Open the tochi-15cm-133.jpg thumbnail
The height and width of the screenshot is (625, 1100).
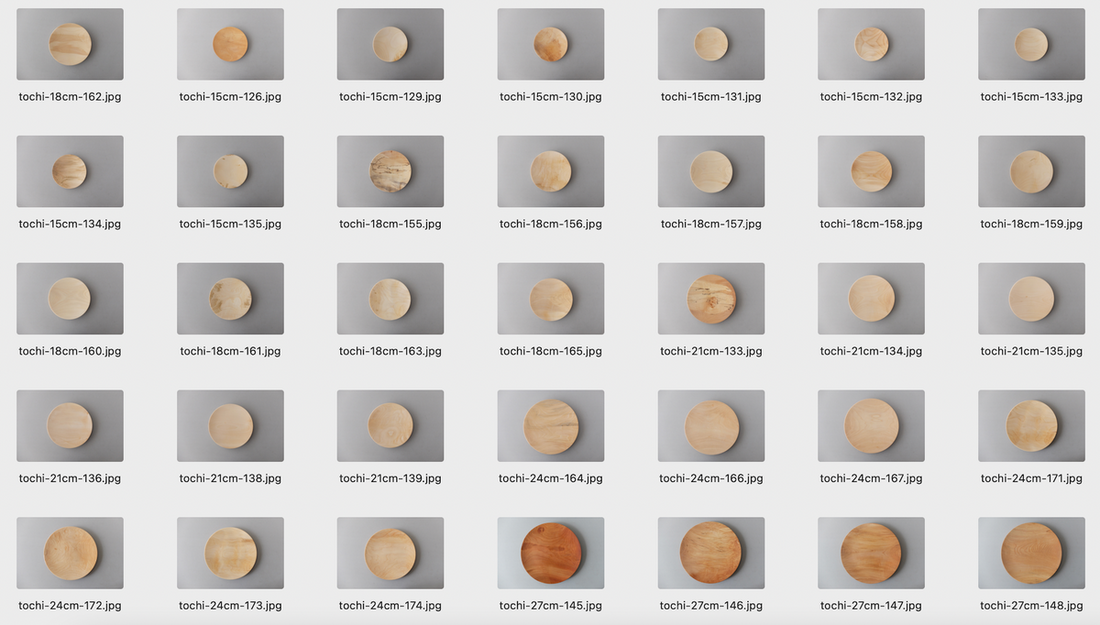(1031, 45)
